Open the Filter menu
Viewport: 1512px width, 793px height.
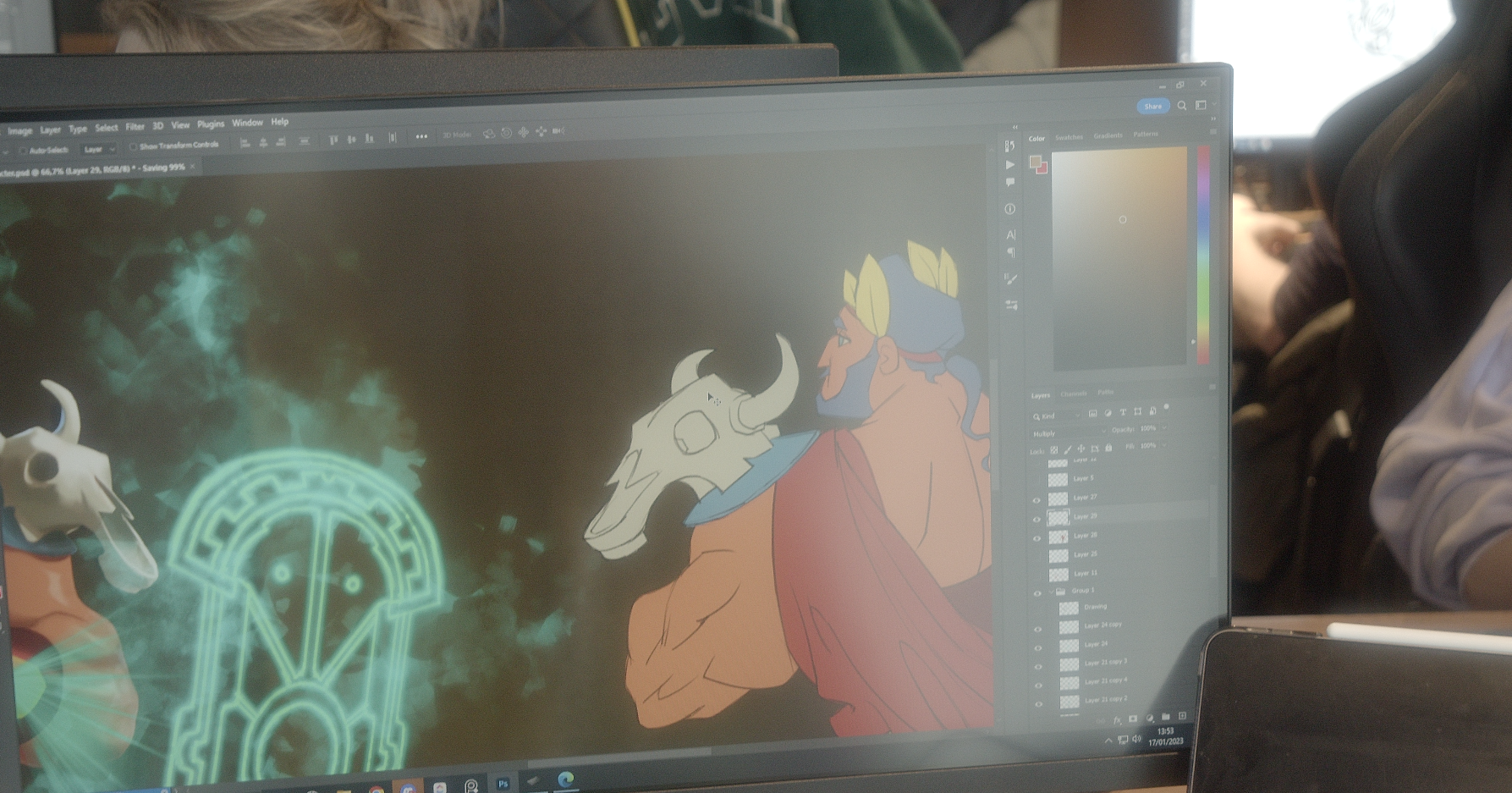click(x=135, y=127)
